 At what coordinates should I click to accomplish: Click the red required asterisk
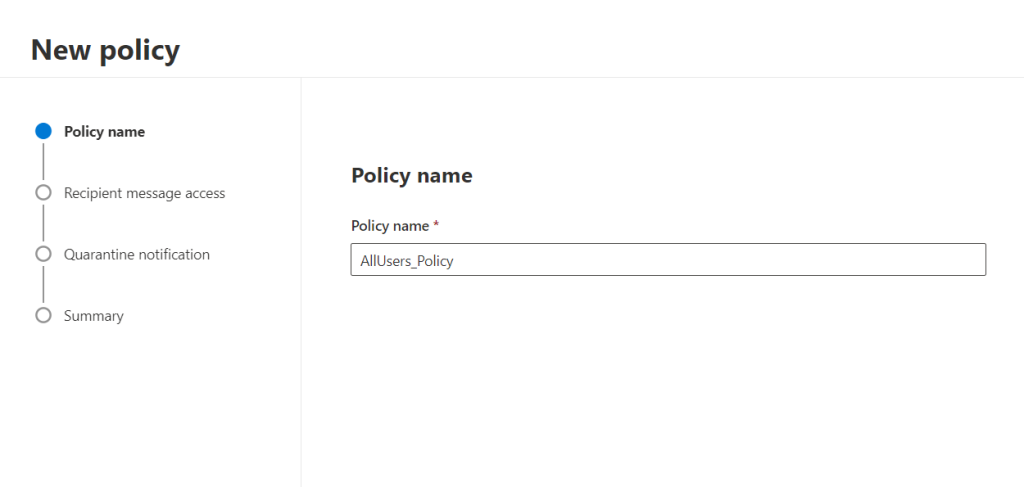click(436, 225)
